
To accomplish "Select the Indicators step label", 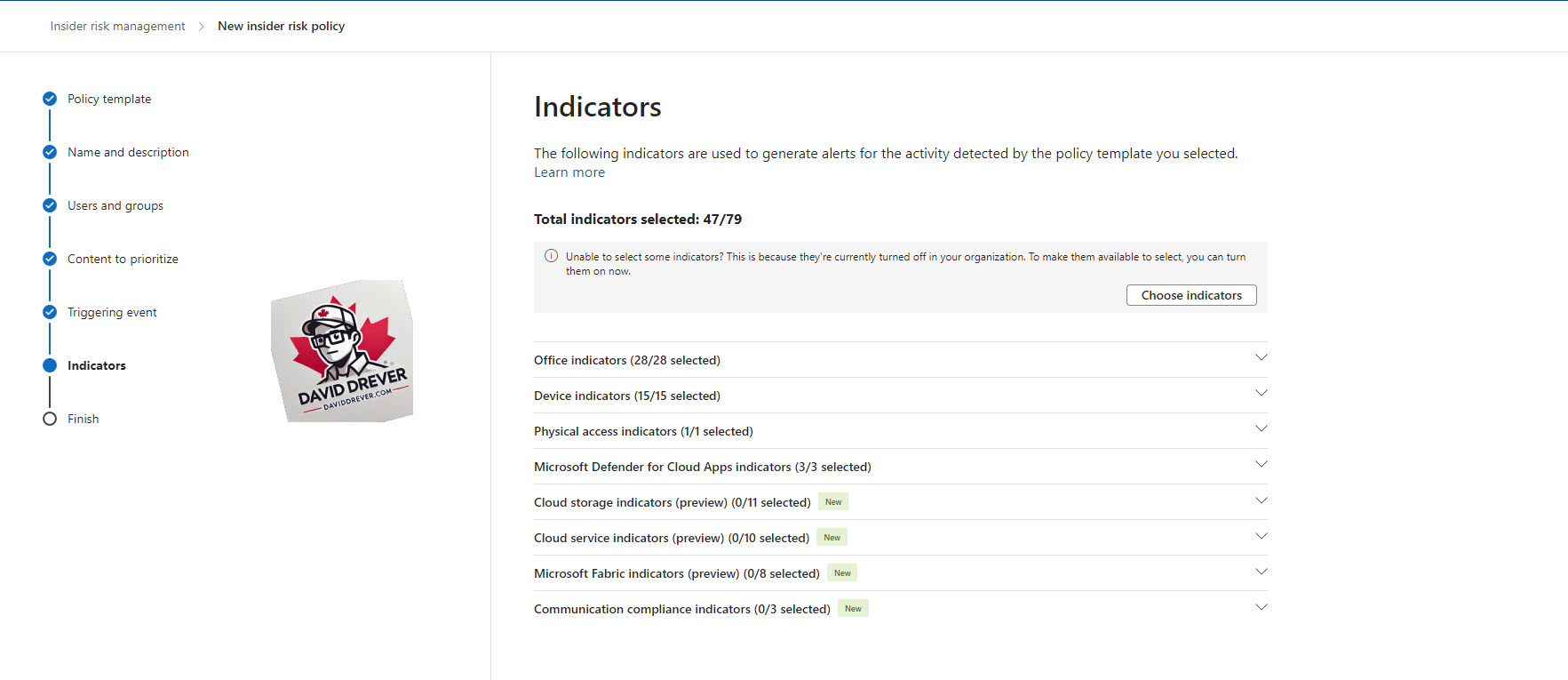I will (x=97, y=365).
